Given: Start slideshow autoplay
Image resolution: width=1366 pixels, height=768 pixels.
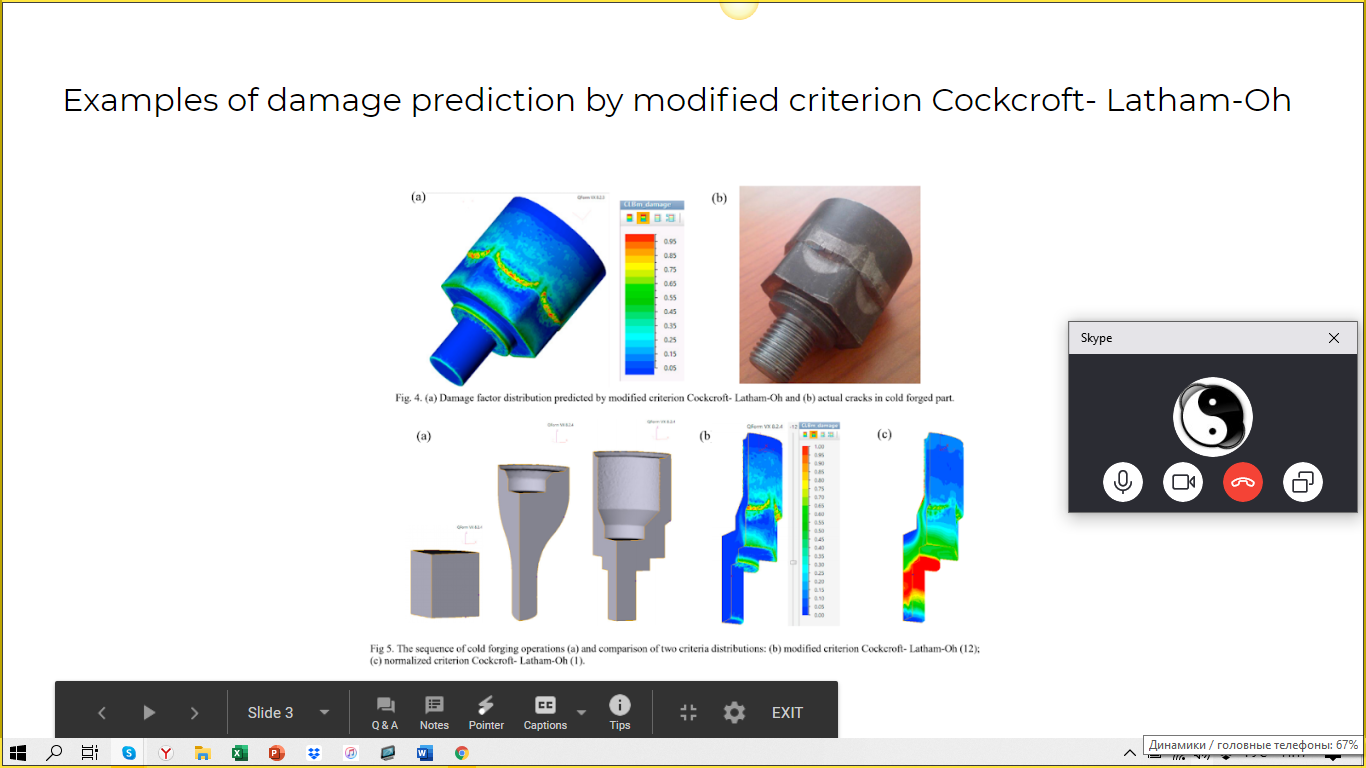Looking at the screenshot, I should pyautogui.click(x=149, y=713).
